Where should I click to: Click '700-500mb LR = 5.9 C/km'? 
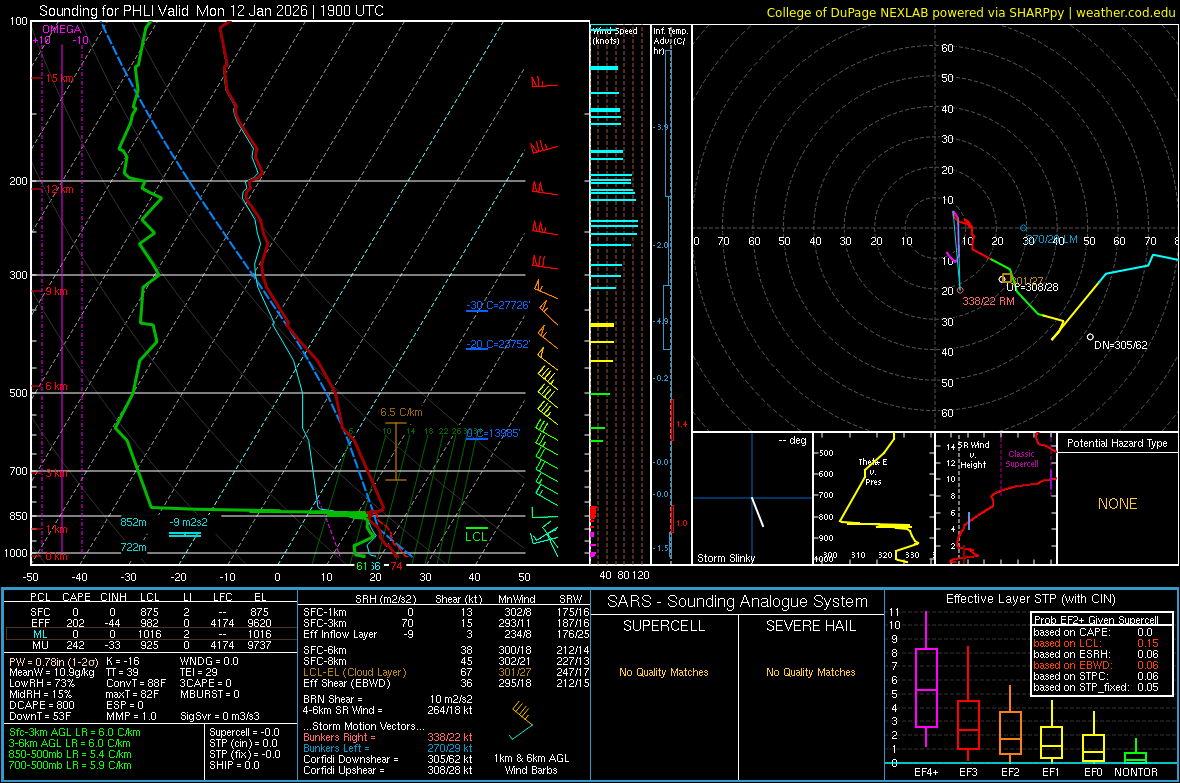[x=70, y=766]
